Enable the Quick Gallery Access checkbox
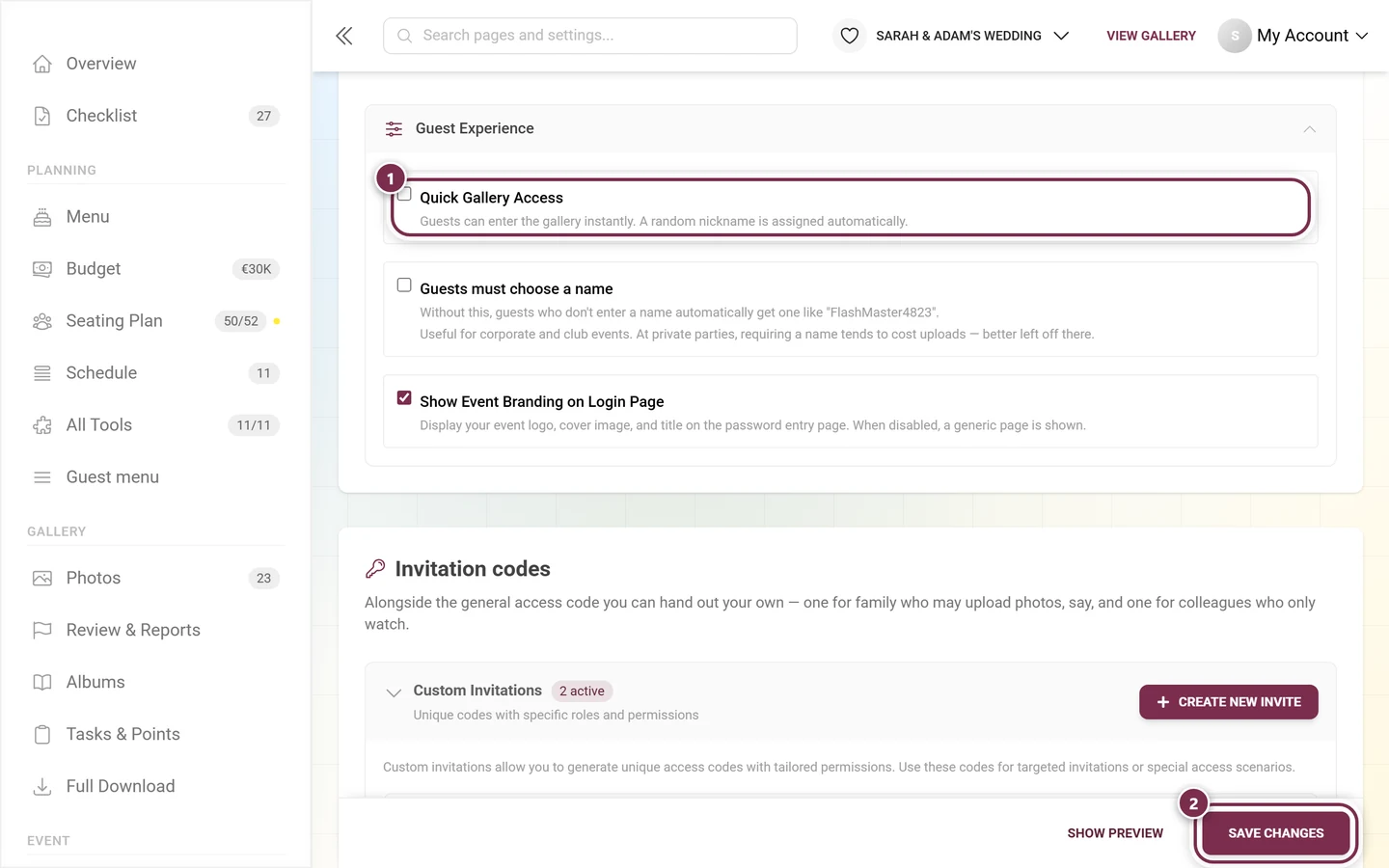The width and height of the screenshot is (1389, 868). coord(404,195)
